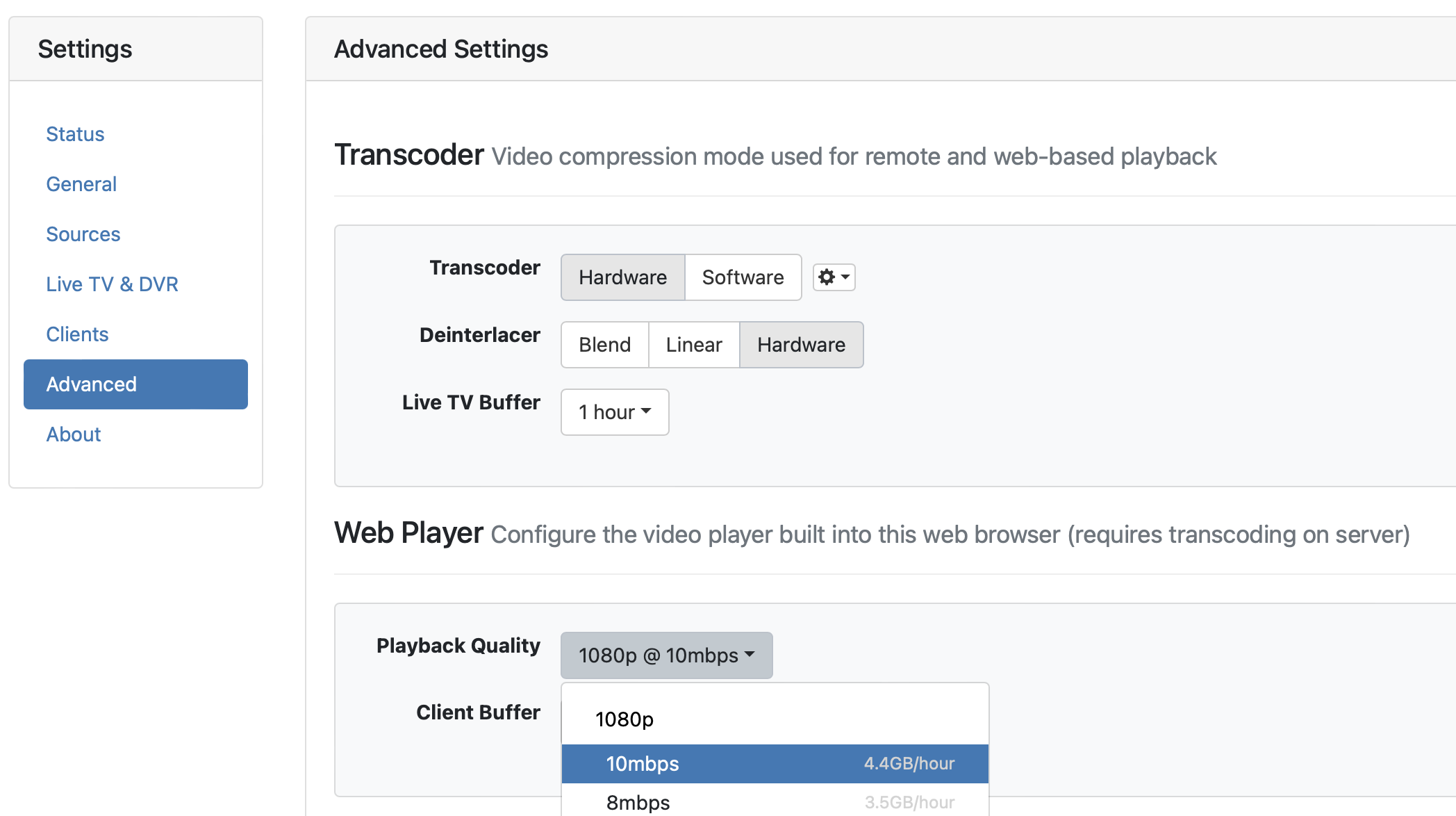This screenshot has height=816, width=1456.
Task: Collapse the Playback Quality dropdown
Action: click(665, 655)
